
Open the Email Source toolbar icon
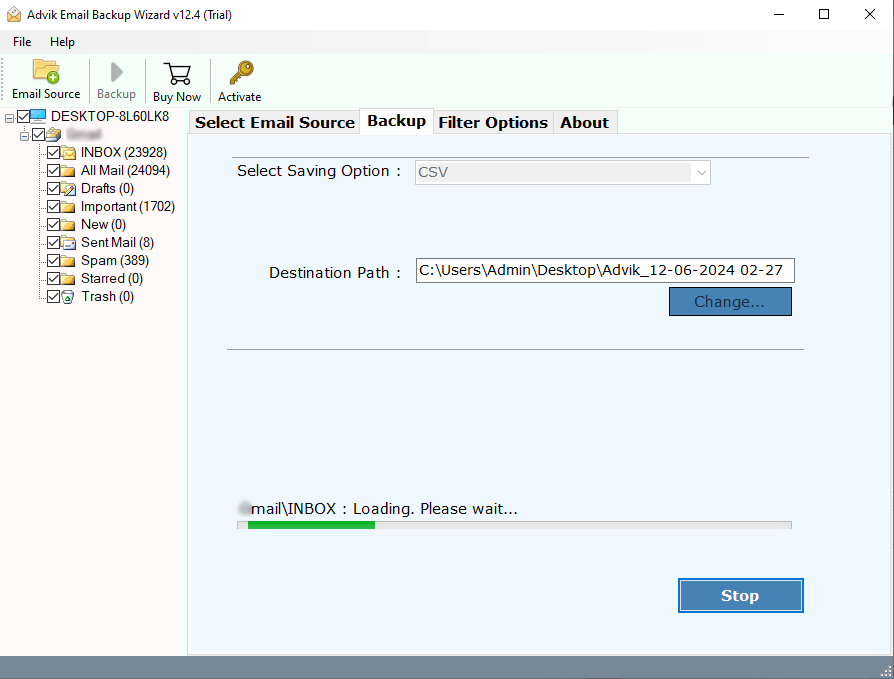click(x=46, y=72)
